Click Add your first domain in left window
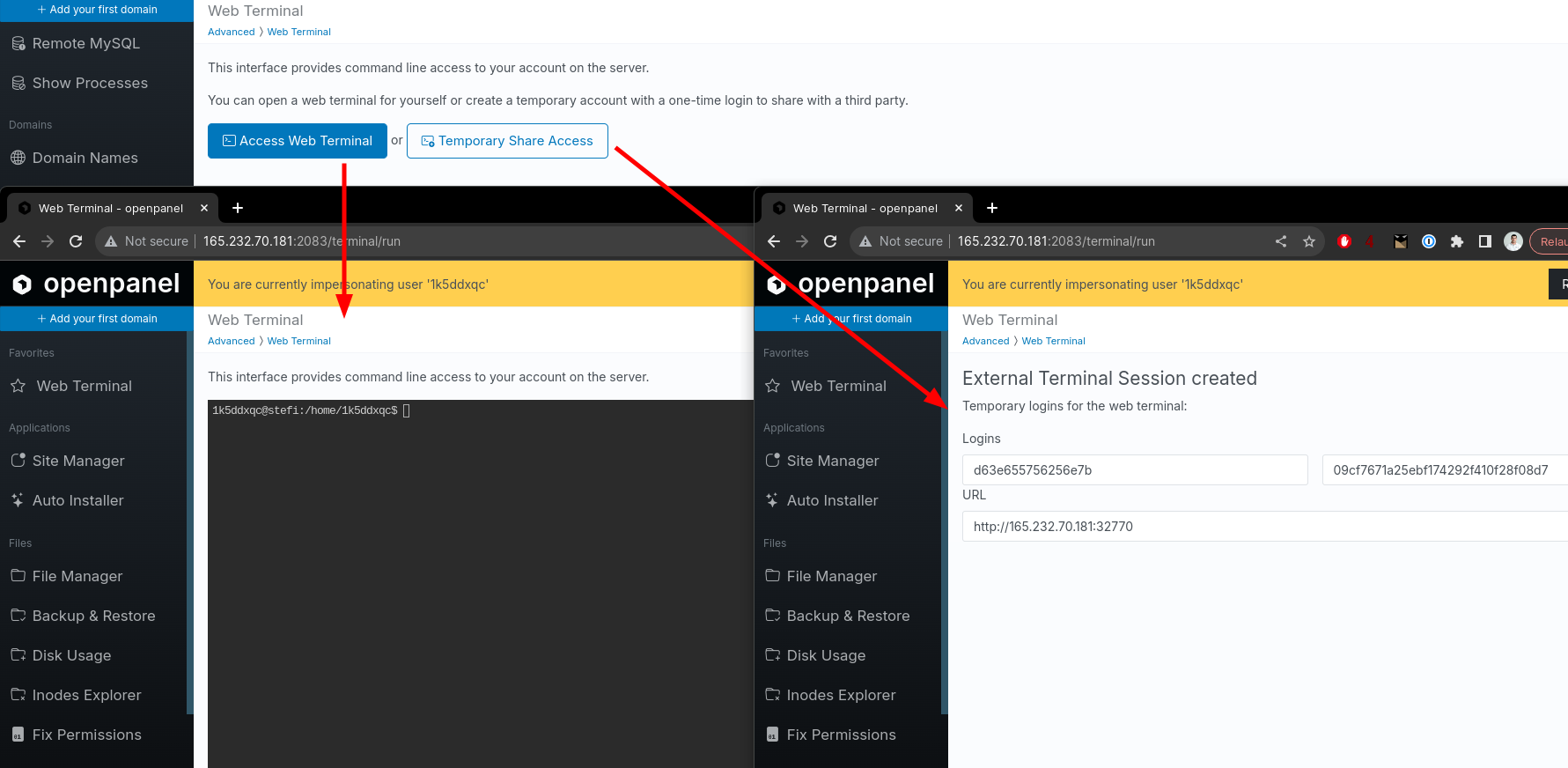The width and height of the screenshot is (1568, 768). [x=97, y=319]
